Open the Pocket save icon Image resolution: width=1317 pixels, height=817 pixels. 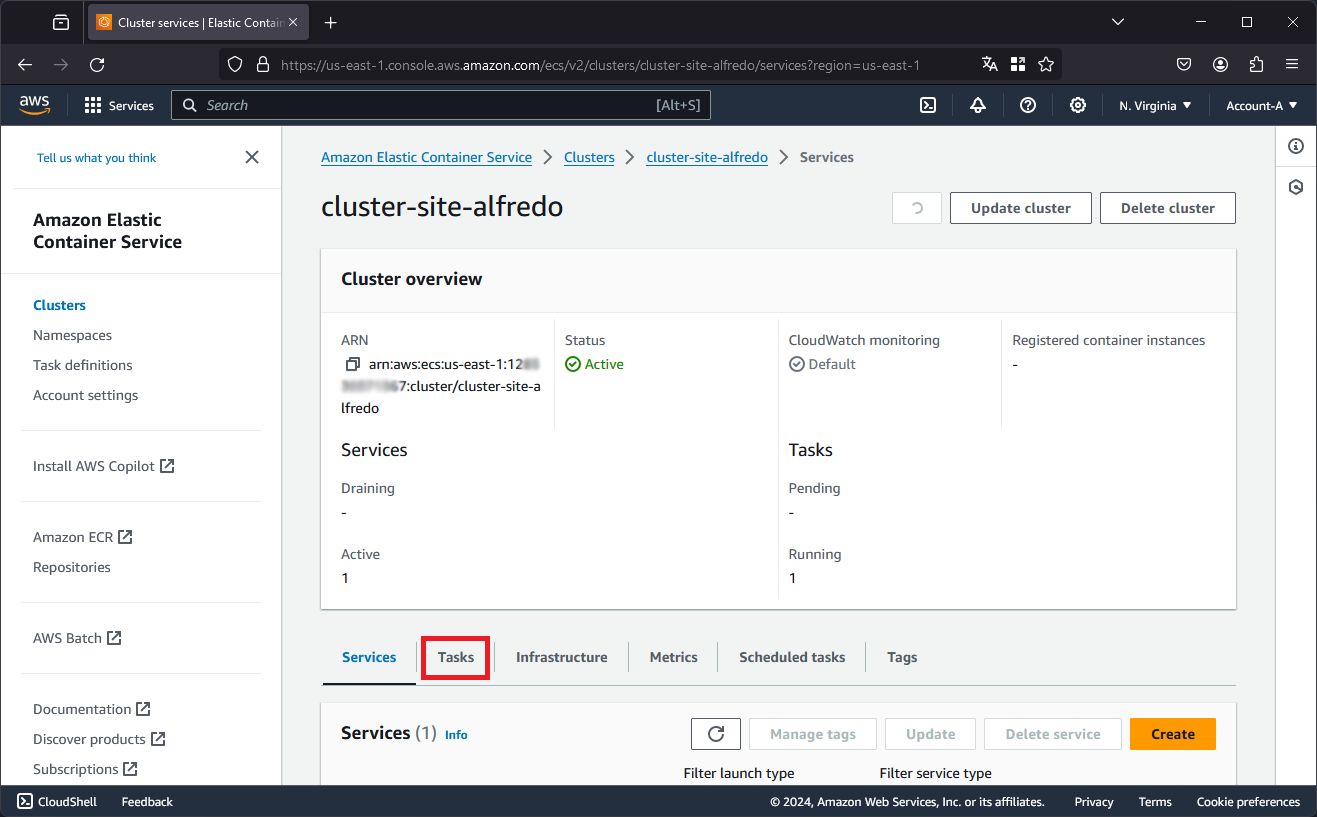[x=1184, y=64]
